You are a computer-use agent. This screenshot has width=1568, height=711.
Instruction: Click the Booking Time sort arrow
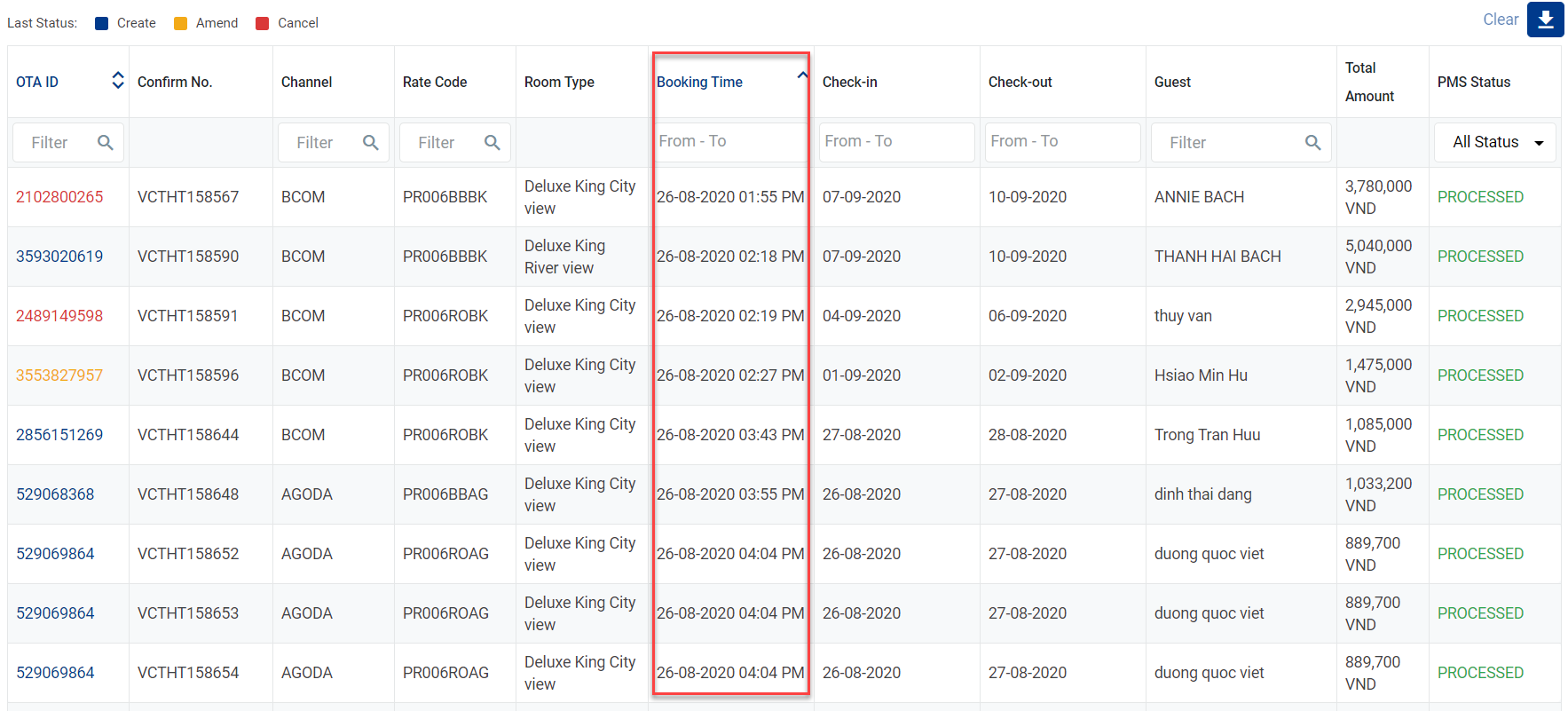[801, 76]
